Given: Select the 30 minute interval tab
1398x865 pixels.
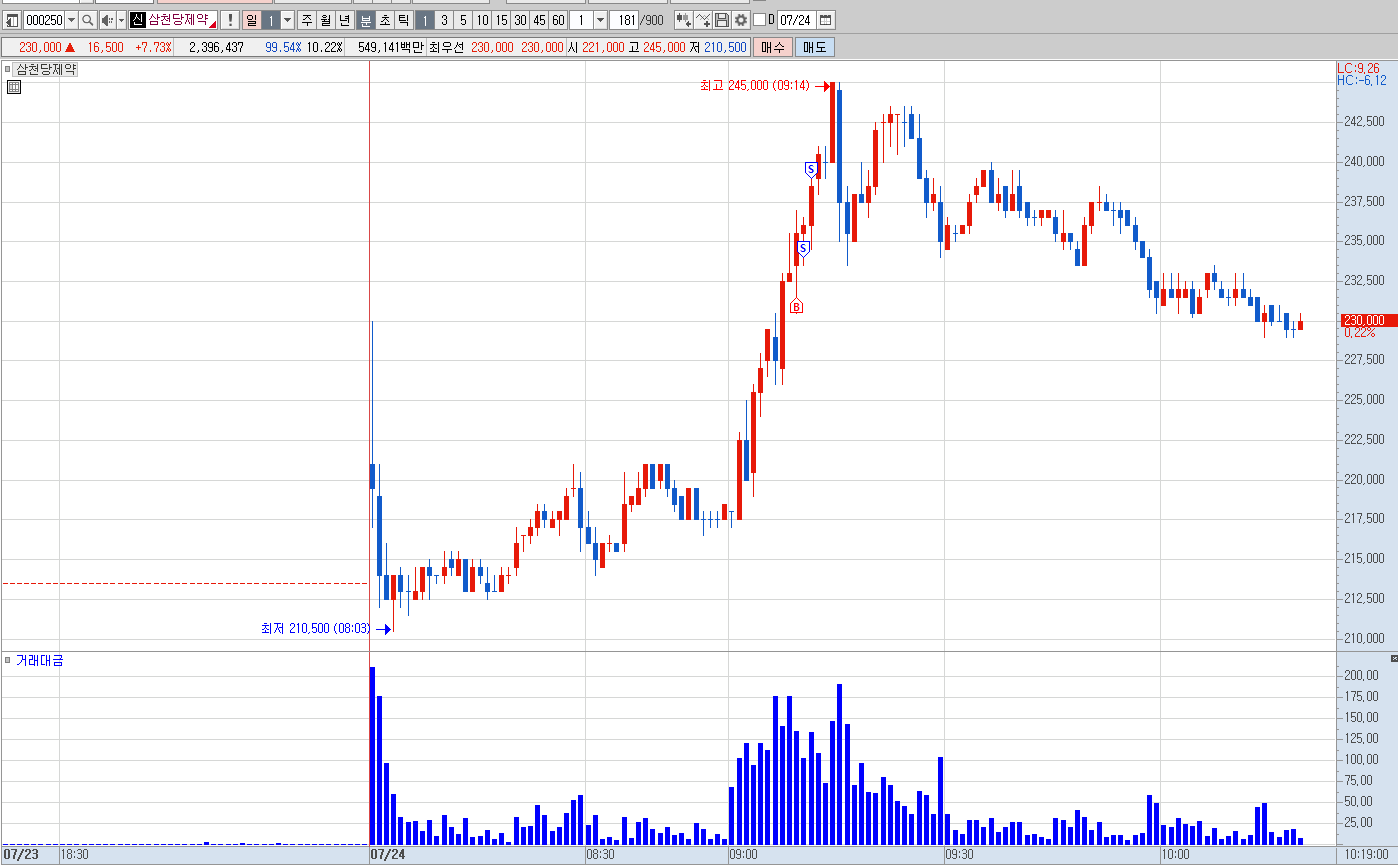Looking at the screenshot, I should pyautogui.click(x=520, y=20).
